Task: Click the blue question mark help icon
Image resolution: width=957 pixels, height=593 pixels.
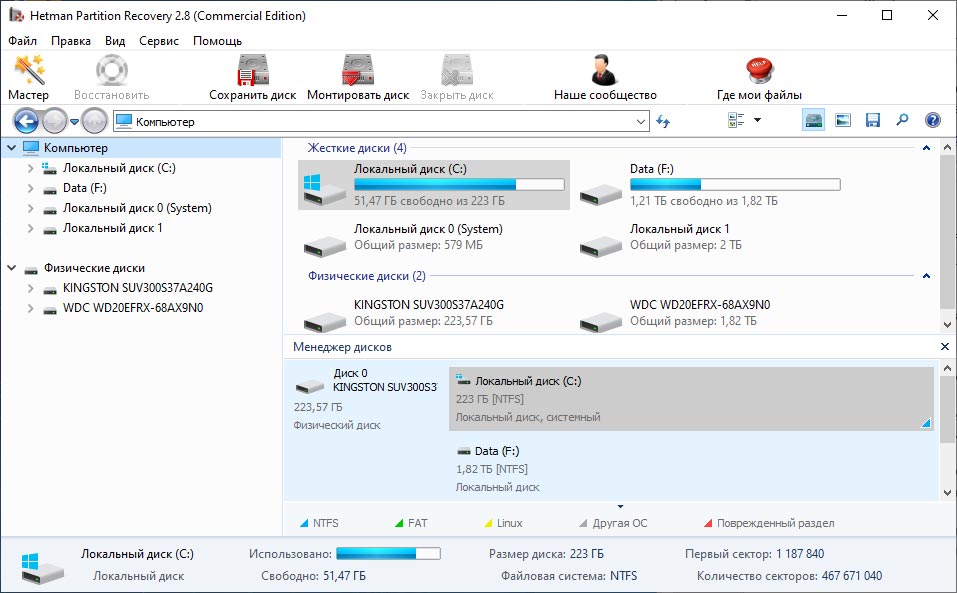Action: click(x=932, y=121)
